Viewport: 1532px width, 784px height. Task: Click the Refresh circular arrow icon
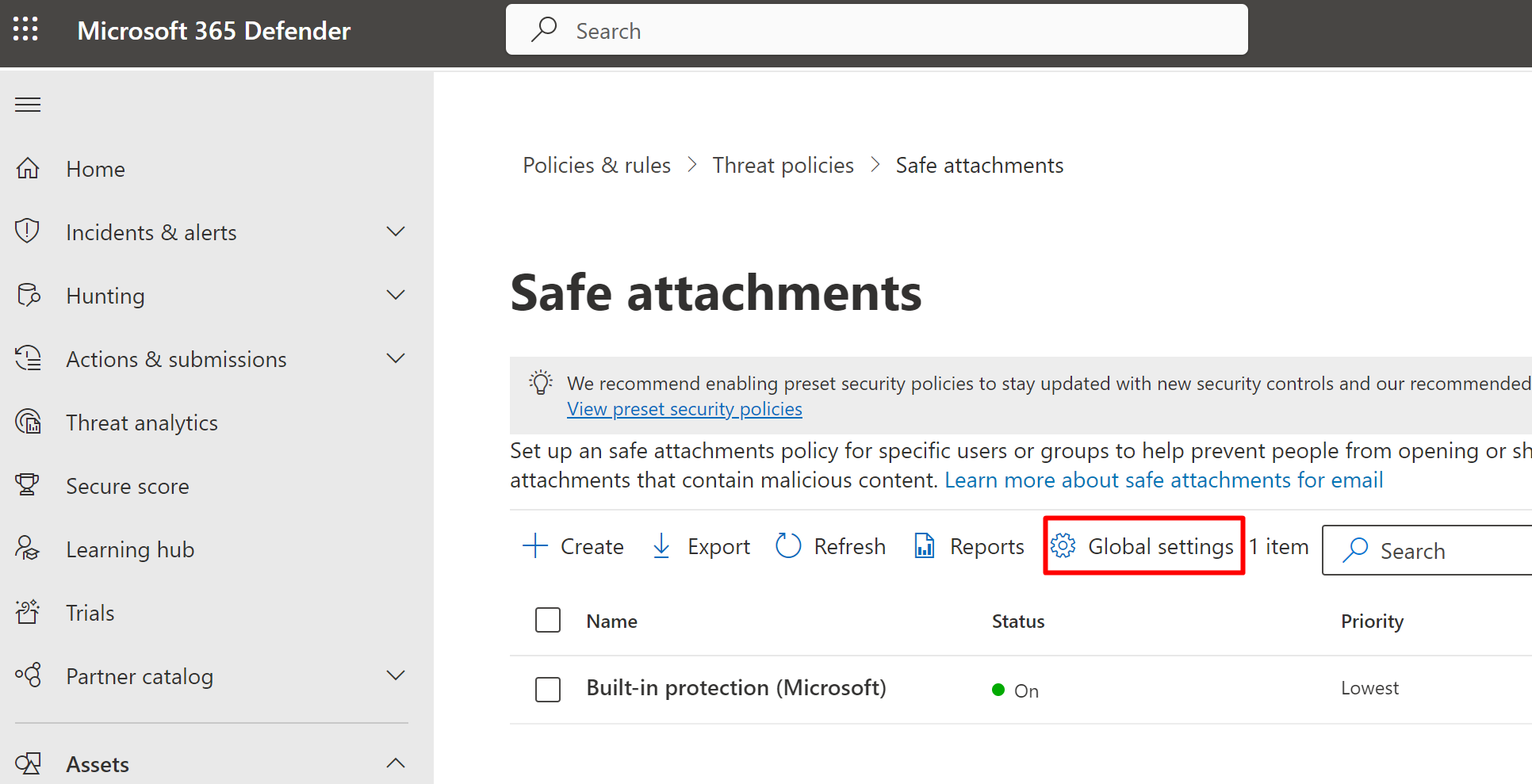pyautogui.click(x=788, y=545)
